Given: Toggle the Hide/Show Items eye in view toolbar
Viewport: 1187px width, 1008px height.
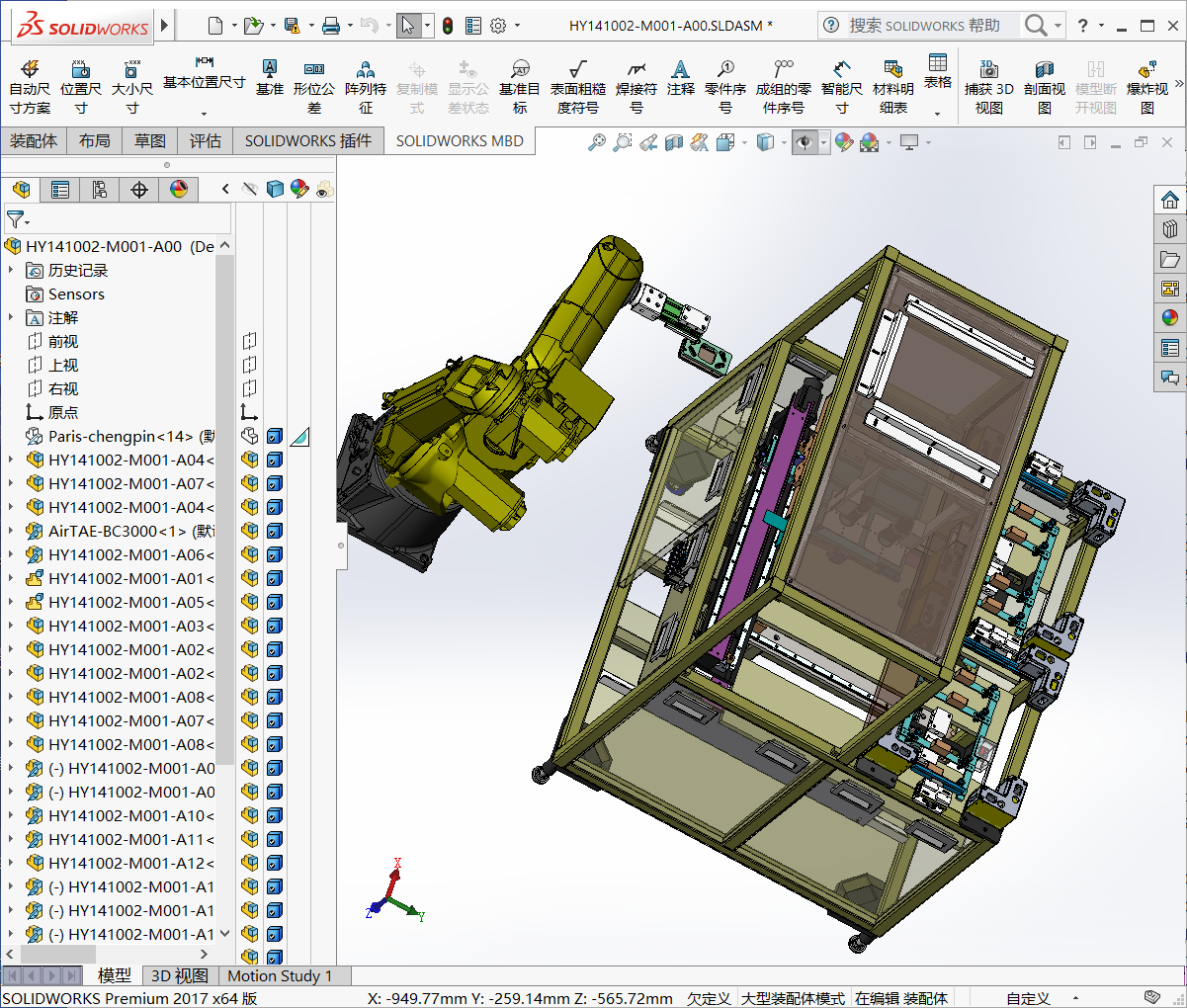Looking at the screenshot, I should [x=805, y=143].
